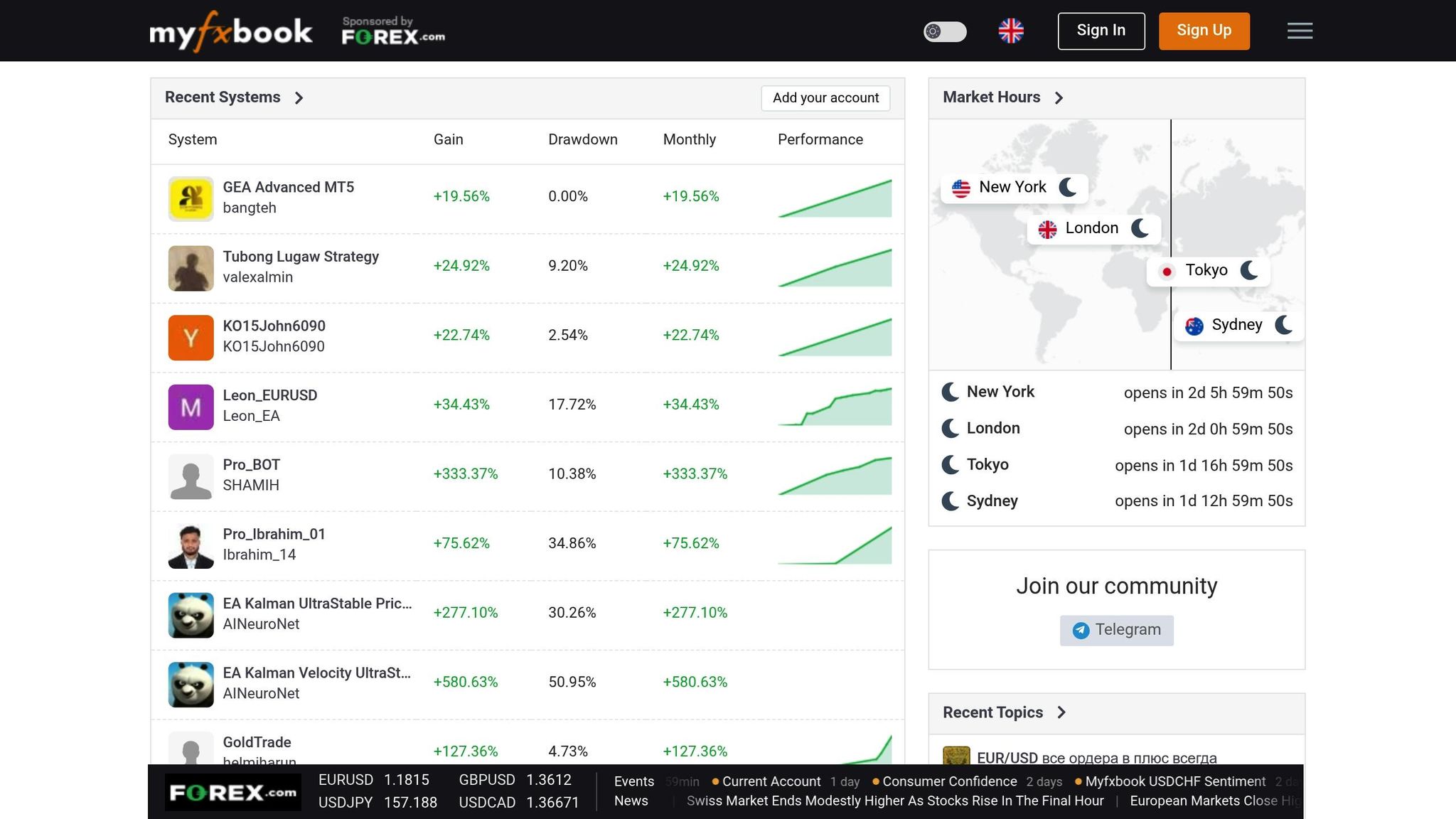This screenshot has width=1456, height=819.
Task: Click the myfxbook logo
Action: click(230, 32)
